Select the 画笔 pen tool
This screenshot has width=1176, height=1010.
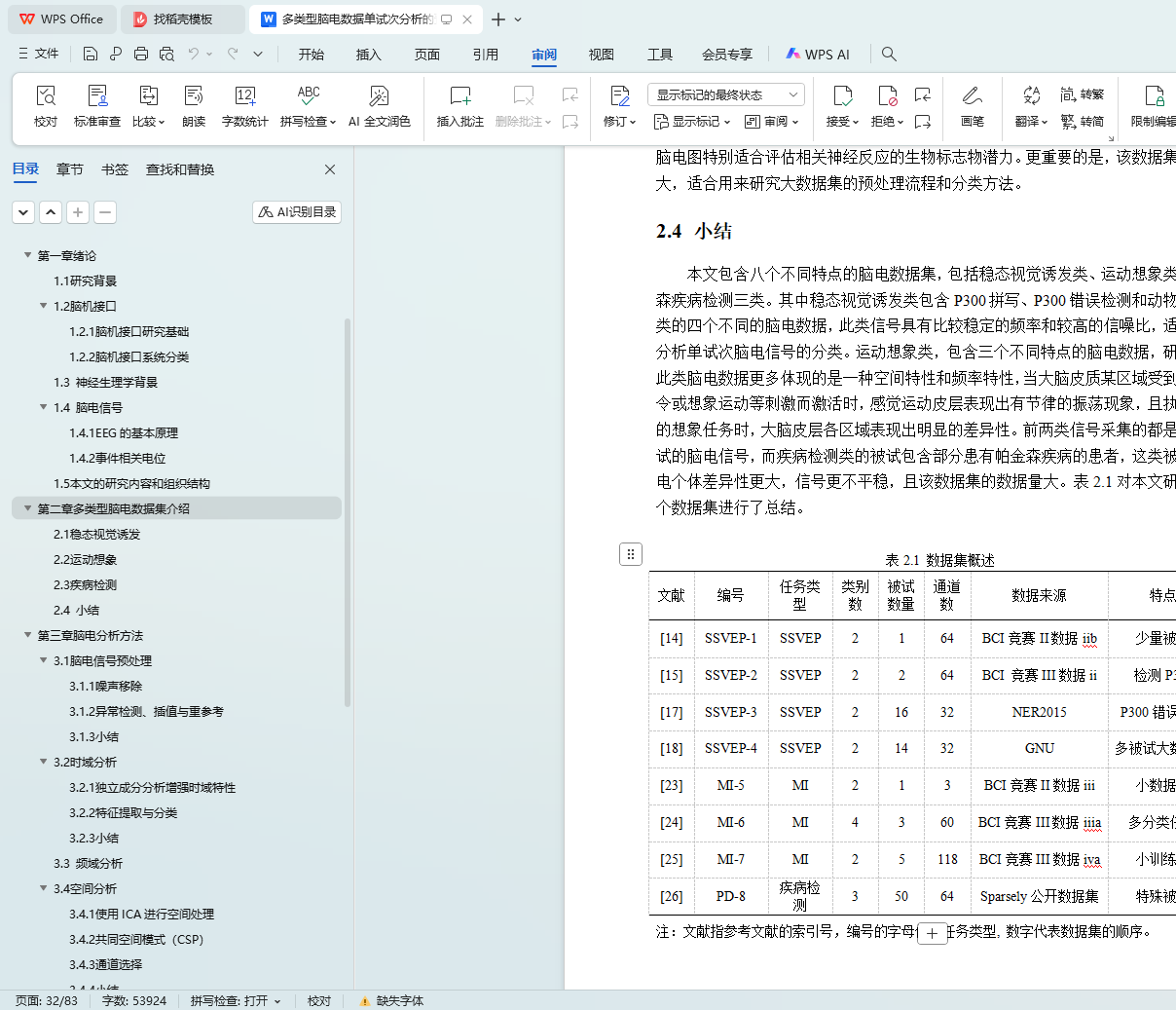coord(972,106)
